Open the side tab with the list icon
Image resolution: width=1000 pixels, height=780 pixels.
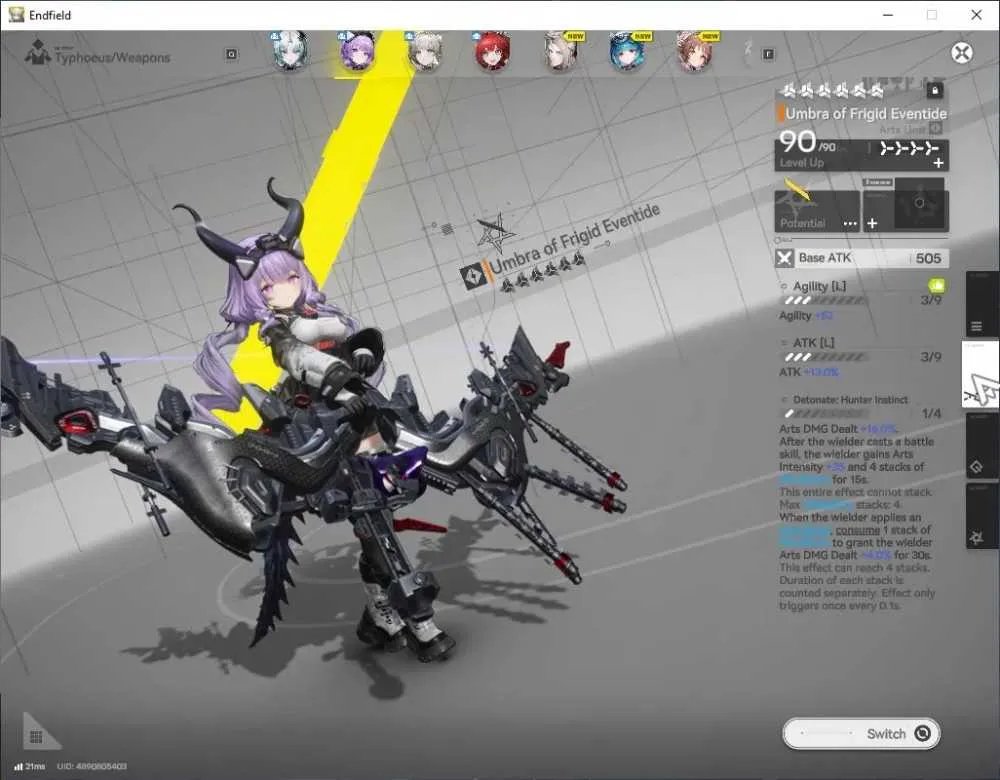(977, 327)
